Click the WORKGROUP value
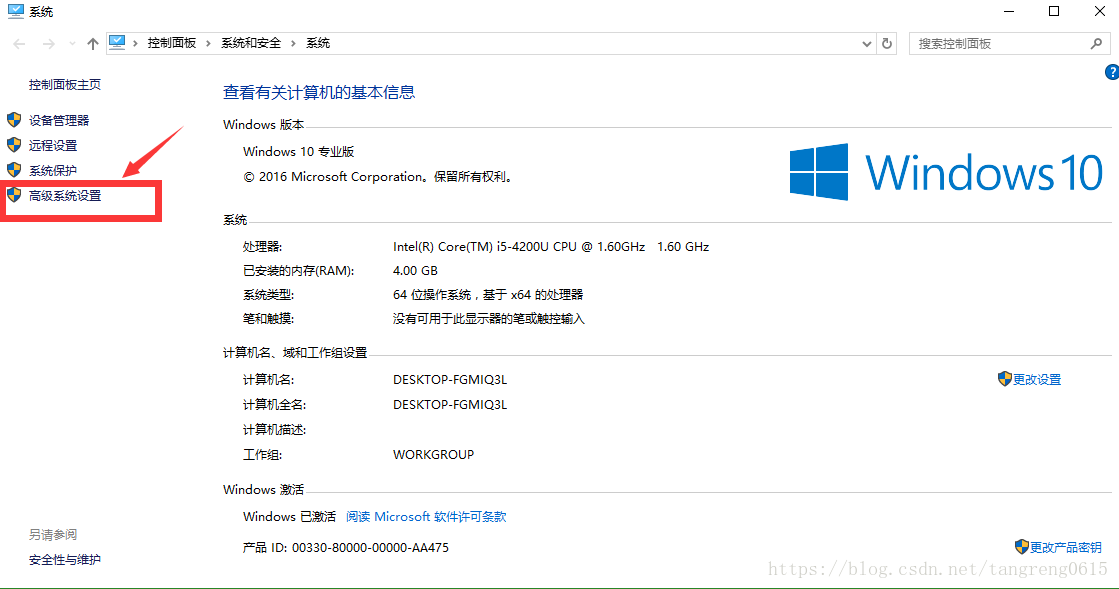The width and height of the screenshot is (1119, 589). [433, 455]
